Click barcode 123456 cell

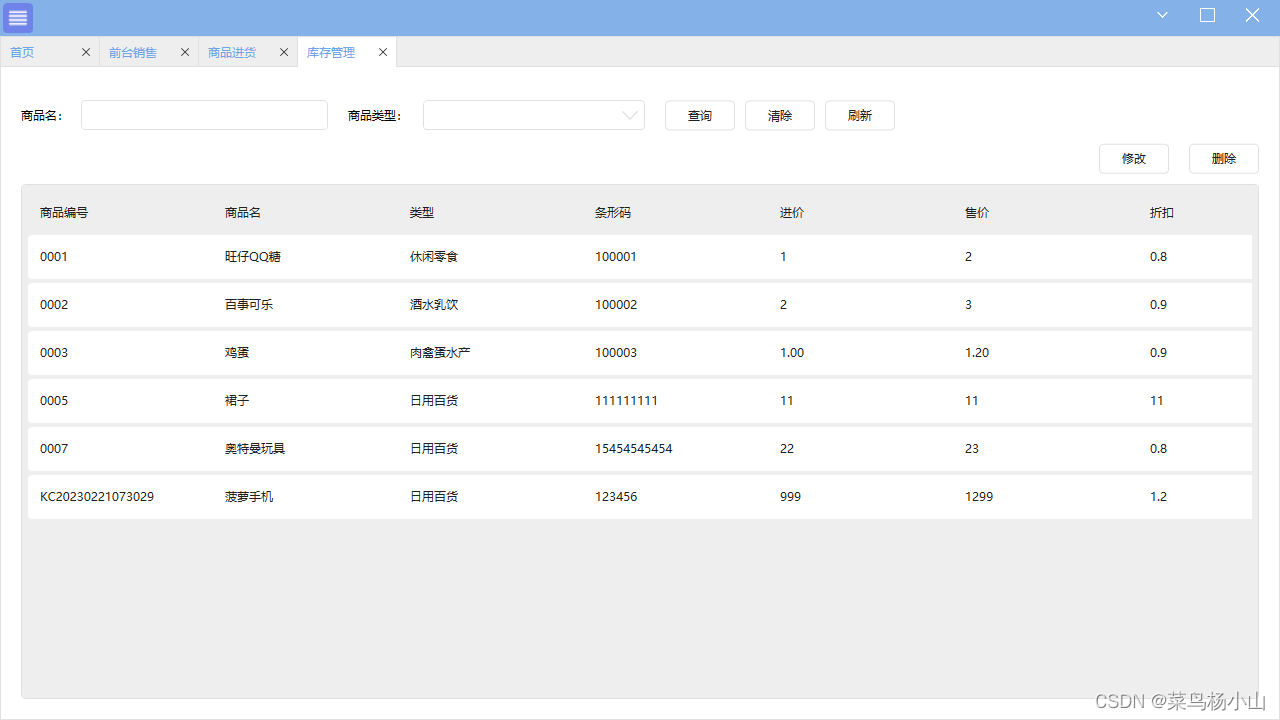616,497
